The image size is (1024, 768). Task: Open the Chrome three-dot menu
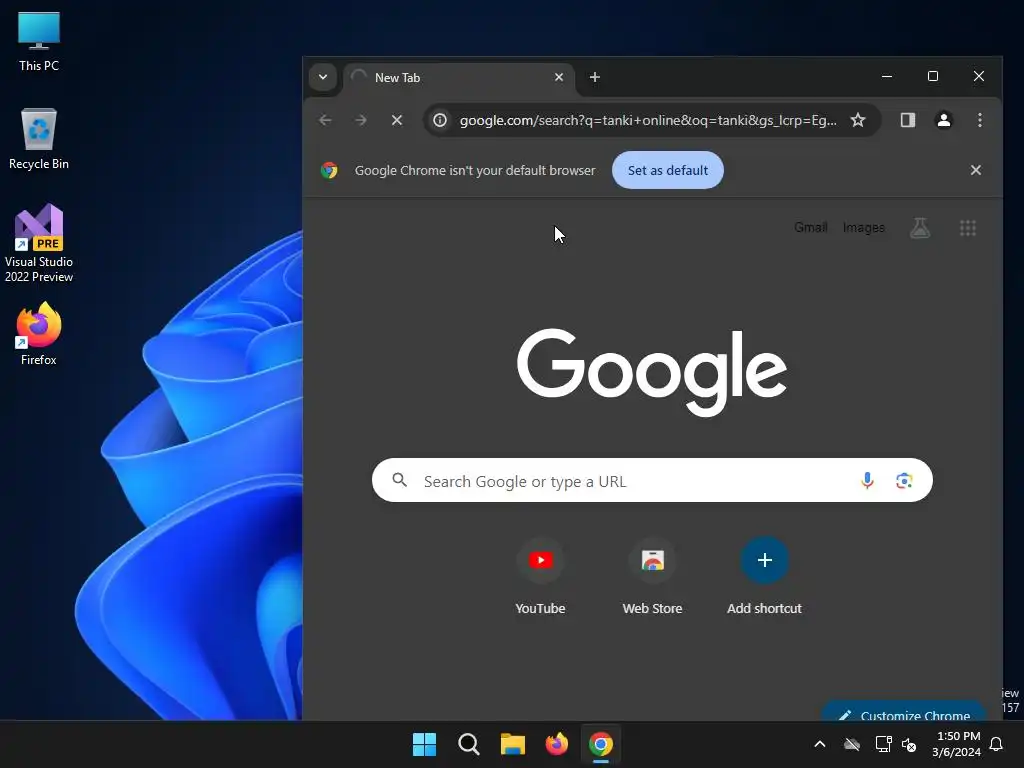980,120
